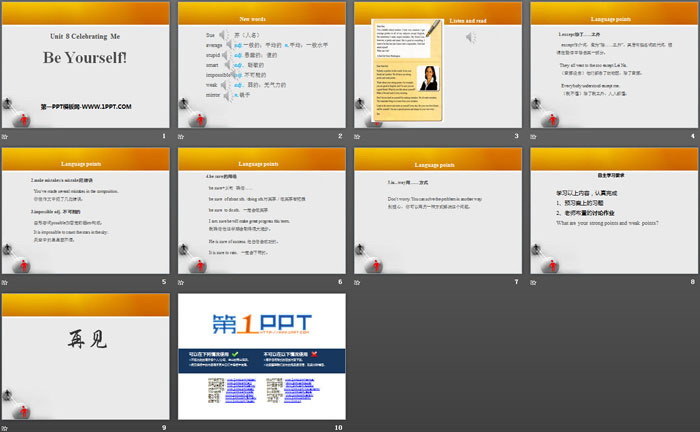Preview the transition star under slide 5
Image resolution: width=700 pixels, height=432 pixels.
6,282
